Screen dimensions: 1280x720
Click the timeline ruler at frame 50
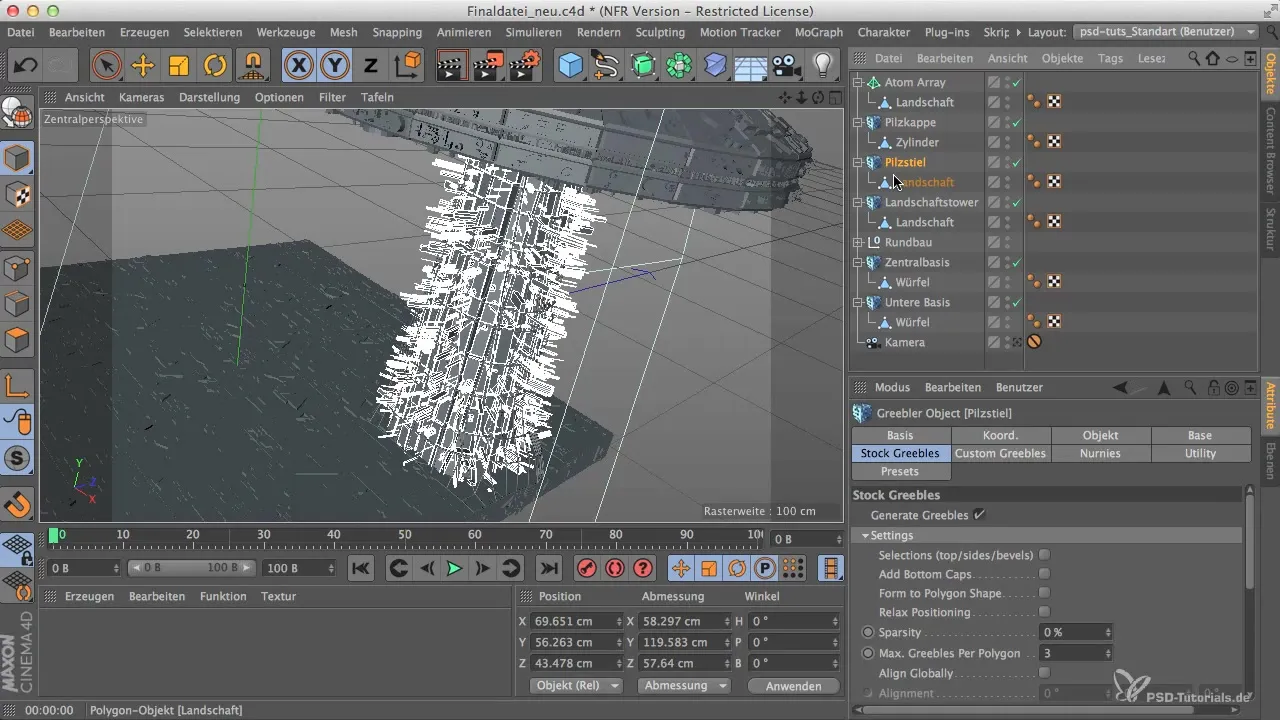click(x=404, y=536)
